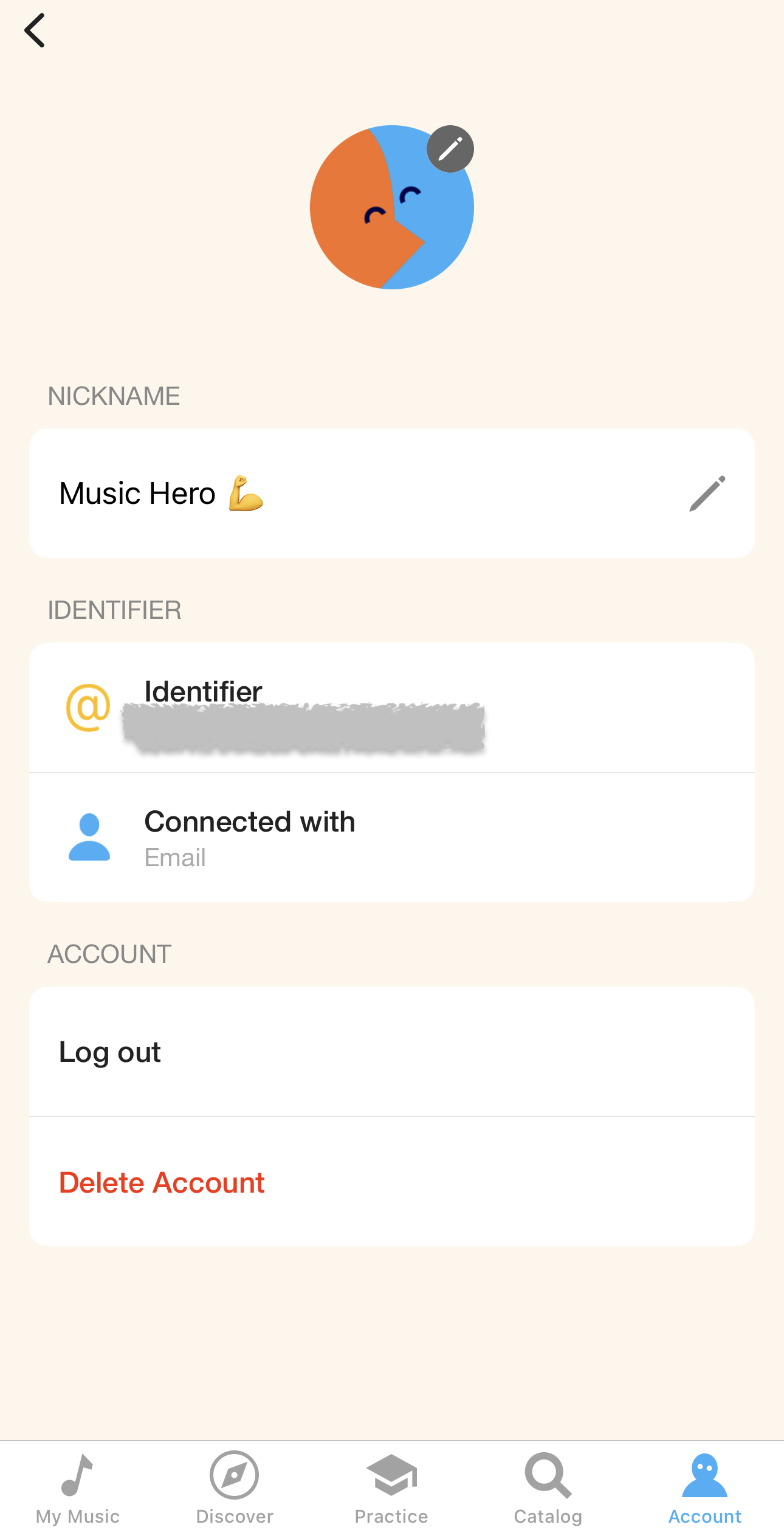Tap the back arrow icon
This screenshot has width=784, height=1530.
coord(35,30)
